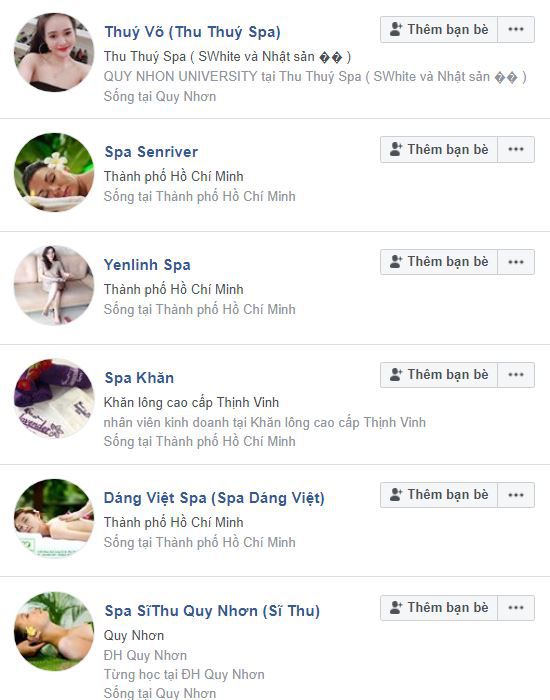
Task: View Spa Khăn towel profile picture
Action: (54, 398)
